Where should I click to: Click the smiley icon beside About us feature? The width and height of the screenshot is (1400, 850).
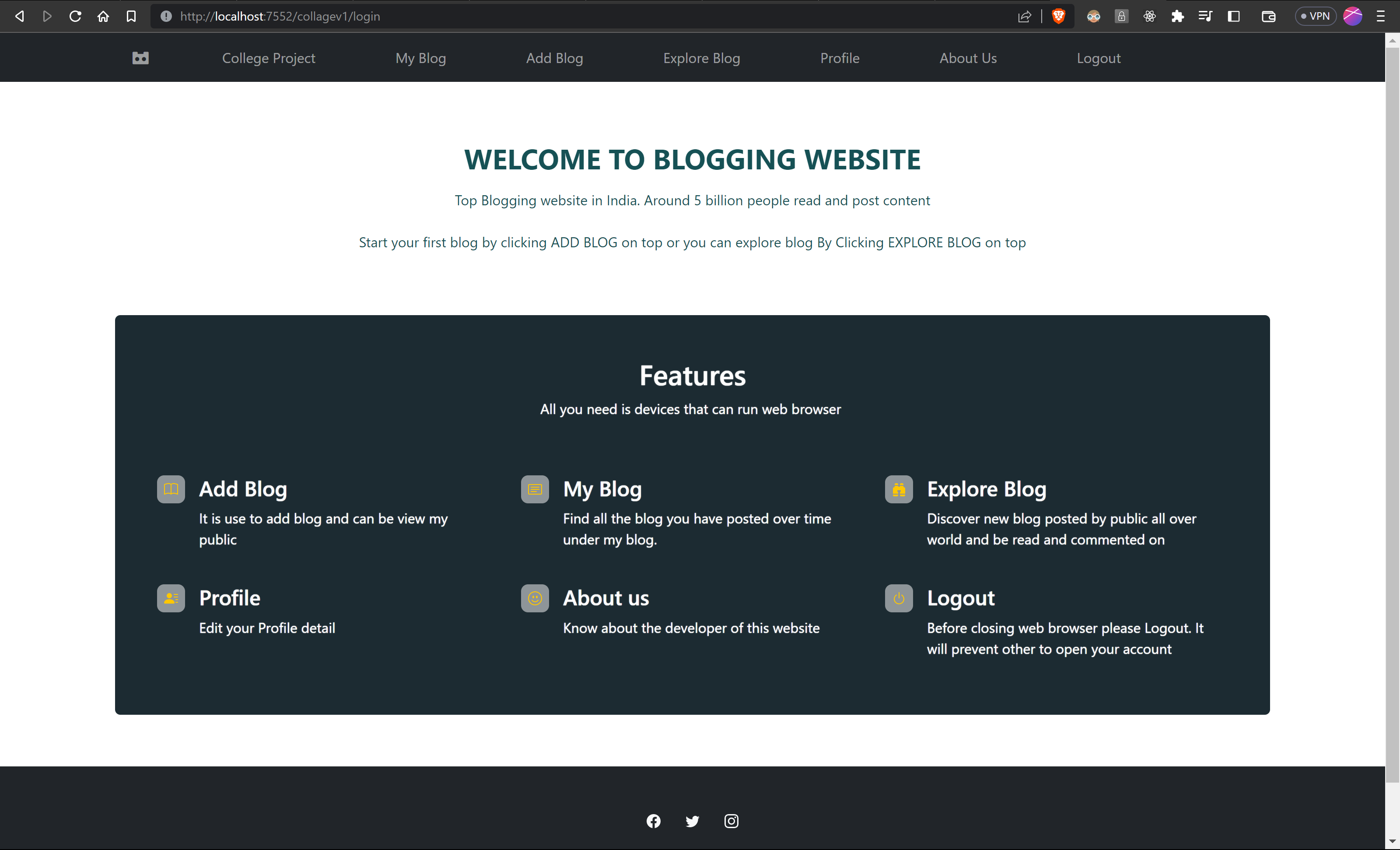[x=535, y=598]
